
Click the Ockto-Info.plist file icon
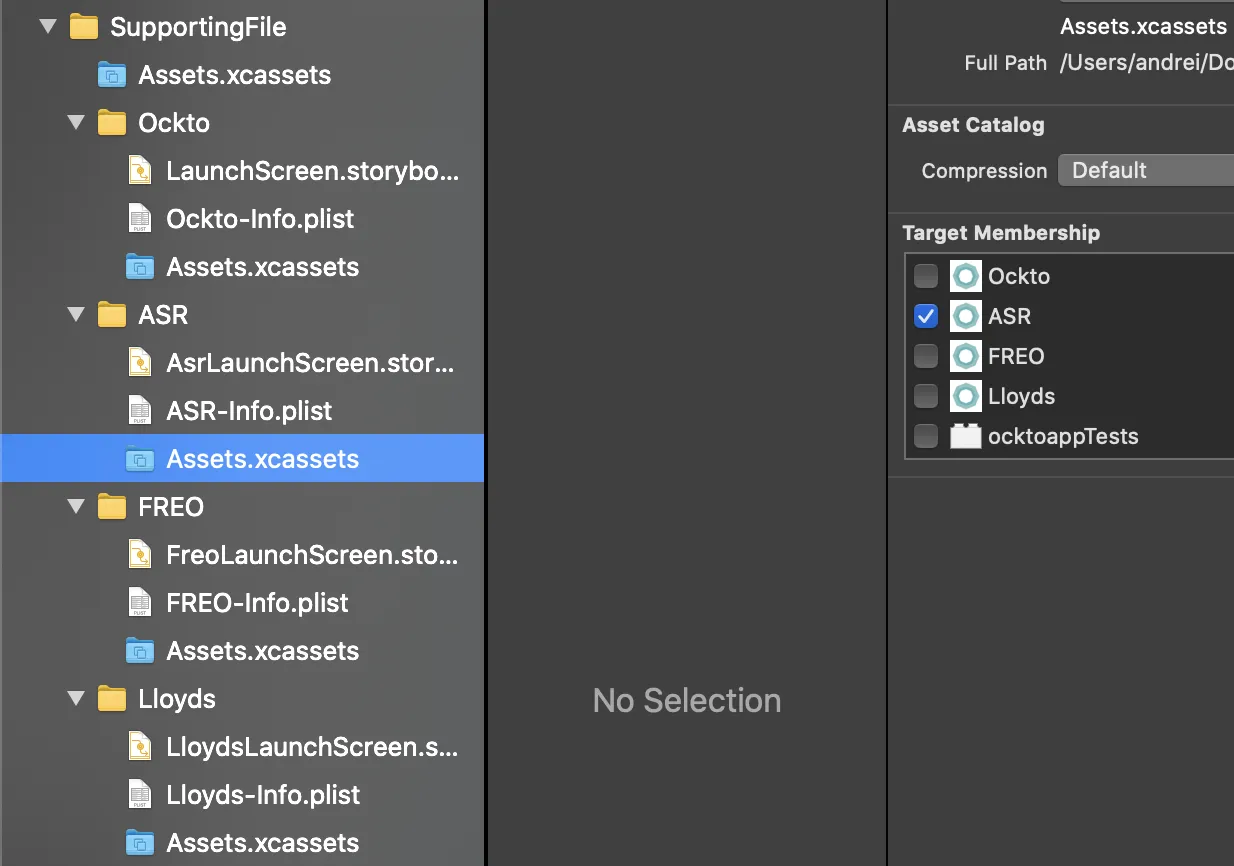(140, 219)
